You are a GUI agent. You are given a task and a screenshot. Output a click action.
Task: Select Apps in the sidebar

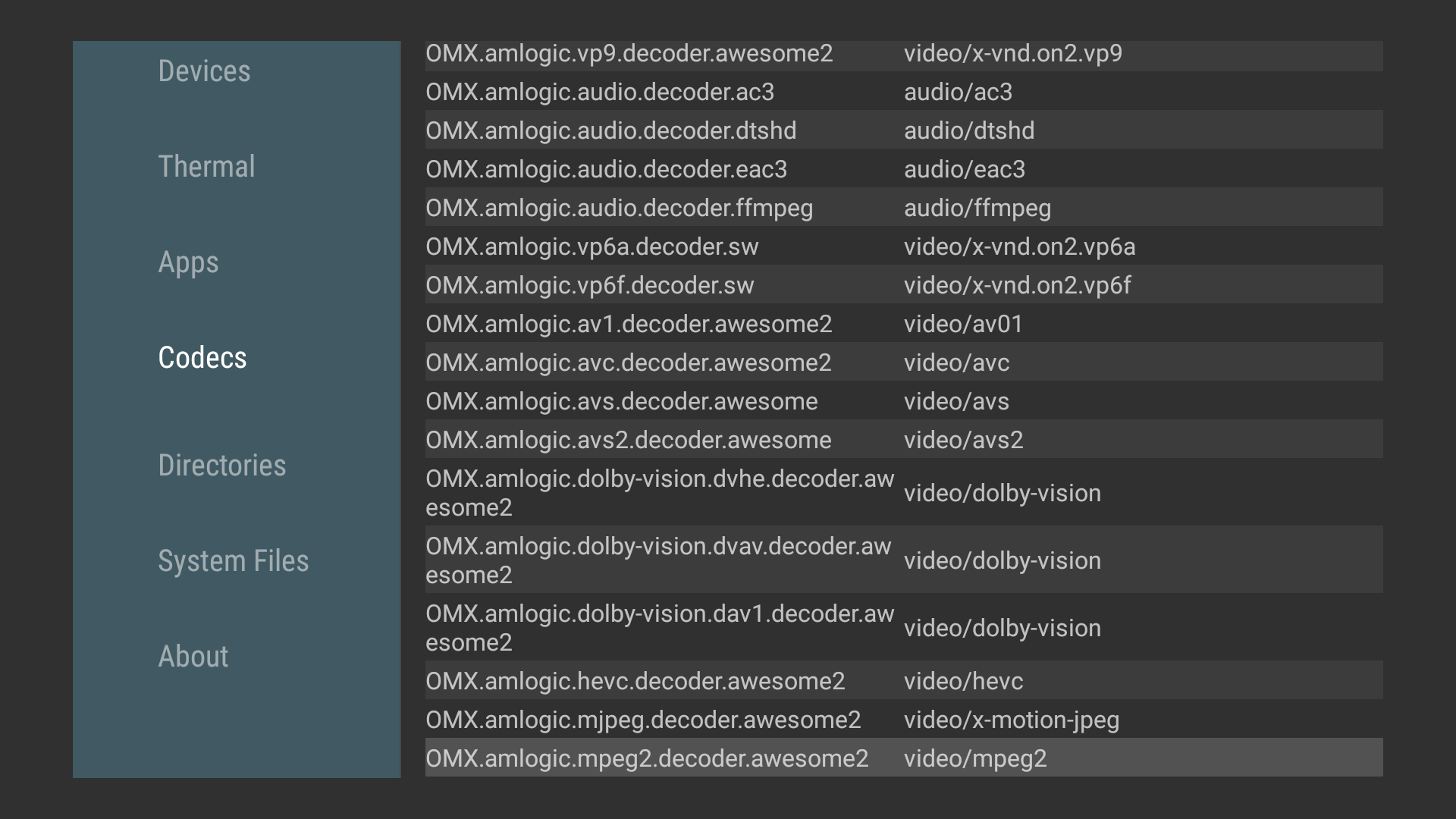188,262
